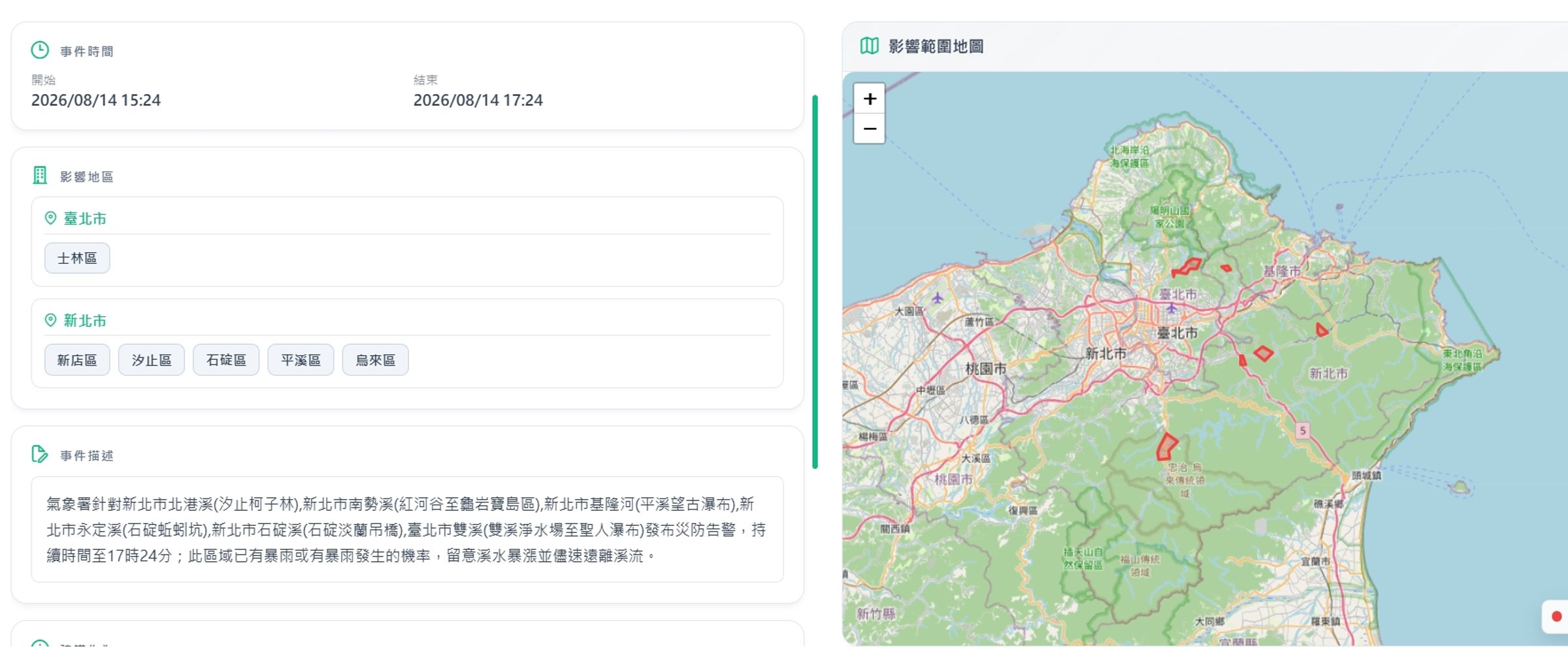Click the 事件描述 section label
1568x667 pixels.
pyautogui.click(x=87, y=455)
